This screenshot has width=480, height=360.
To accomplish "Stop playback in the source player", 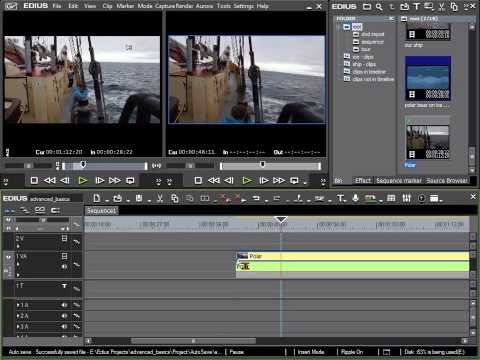I will (x=34, y=180).
